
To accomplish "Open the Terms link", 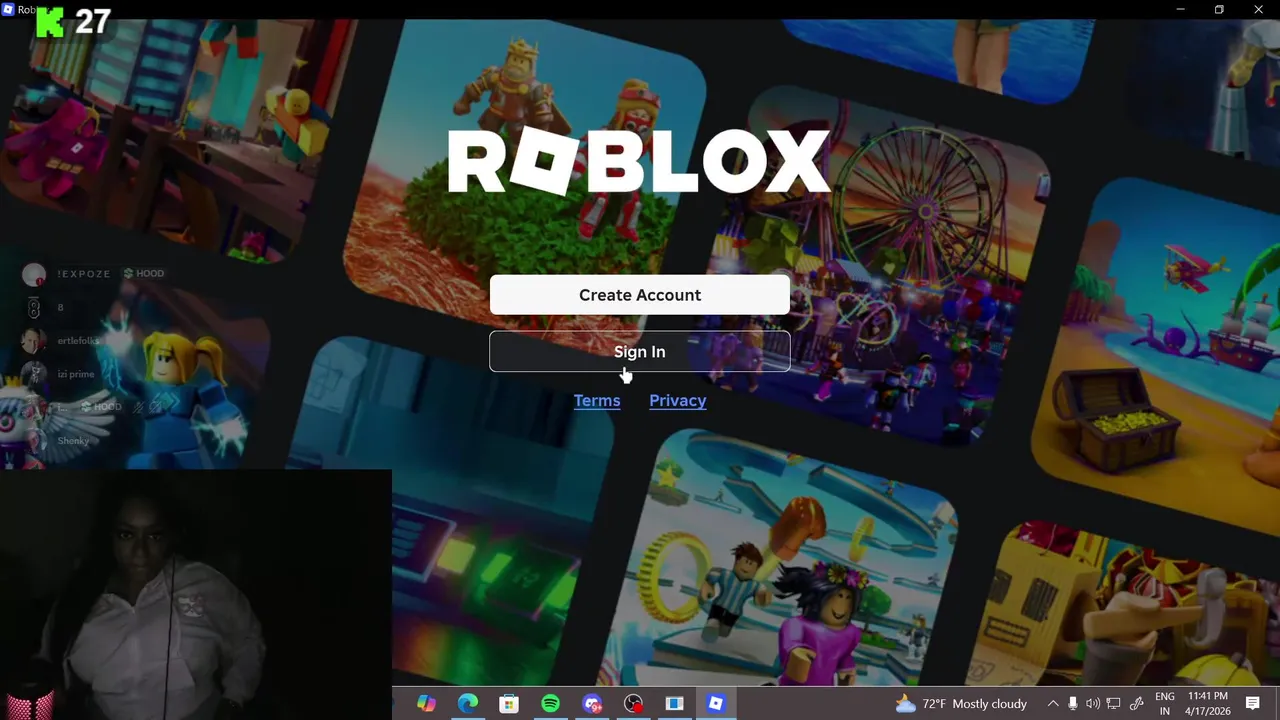I will (597, 400).
